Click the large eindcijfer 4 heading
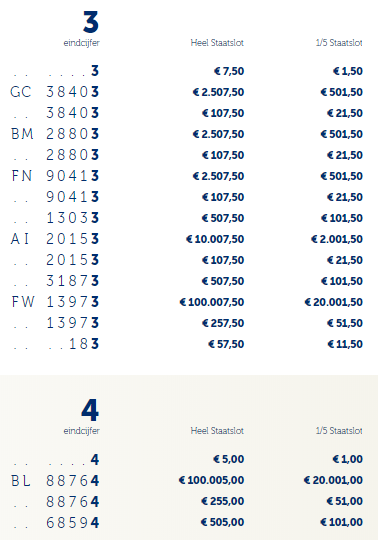Viewport: 378px width, 540px height. point(90,410)
